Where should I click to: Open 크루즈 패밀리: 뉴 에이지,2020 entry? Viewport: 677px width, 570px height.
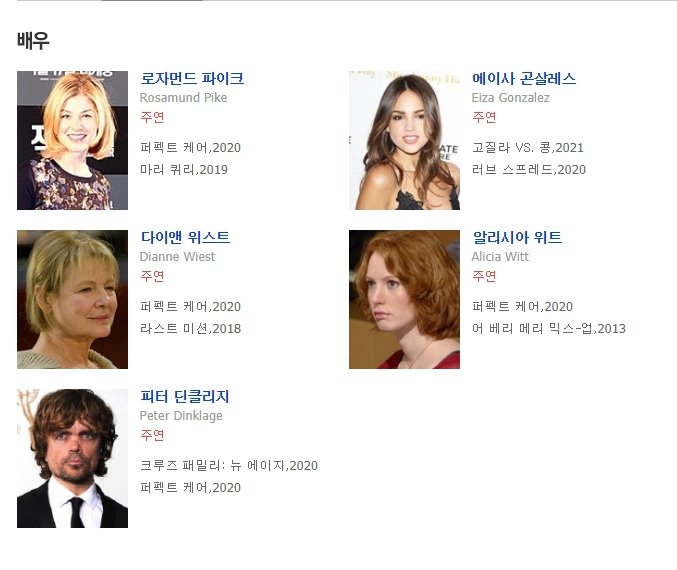point(229,466)
